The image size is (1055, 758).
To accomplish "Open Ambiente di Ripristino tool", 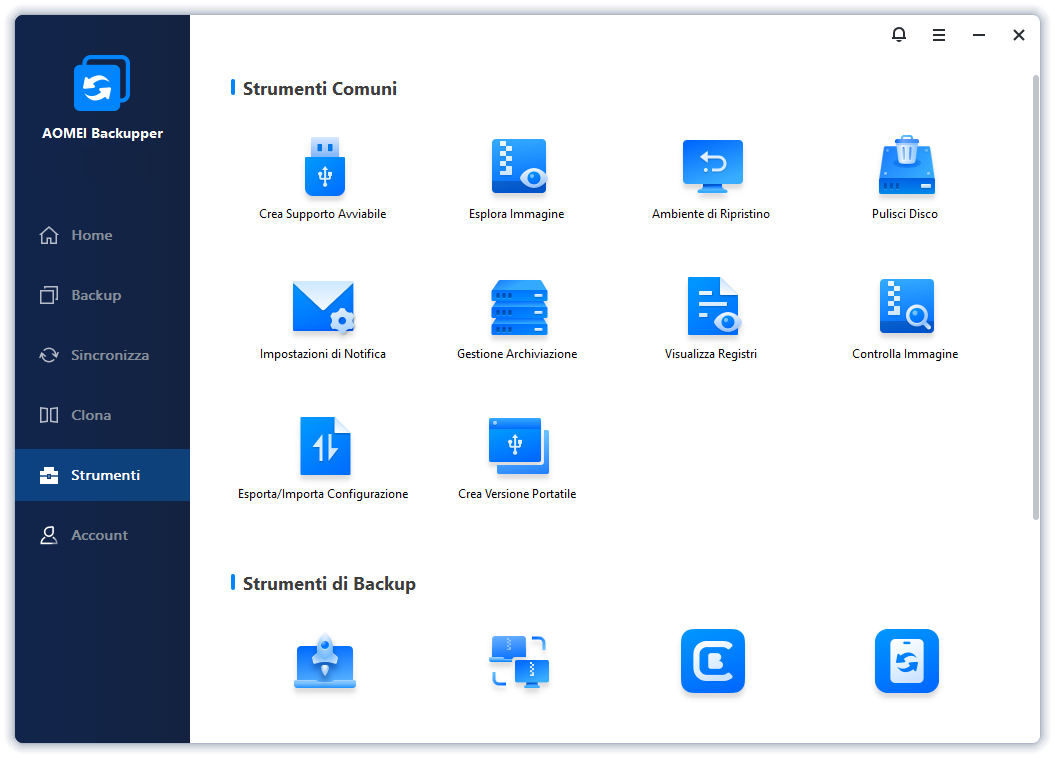I will pyautogui.click(x=712, y=167).
